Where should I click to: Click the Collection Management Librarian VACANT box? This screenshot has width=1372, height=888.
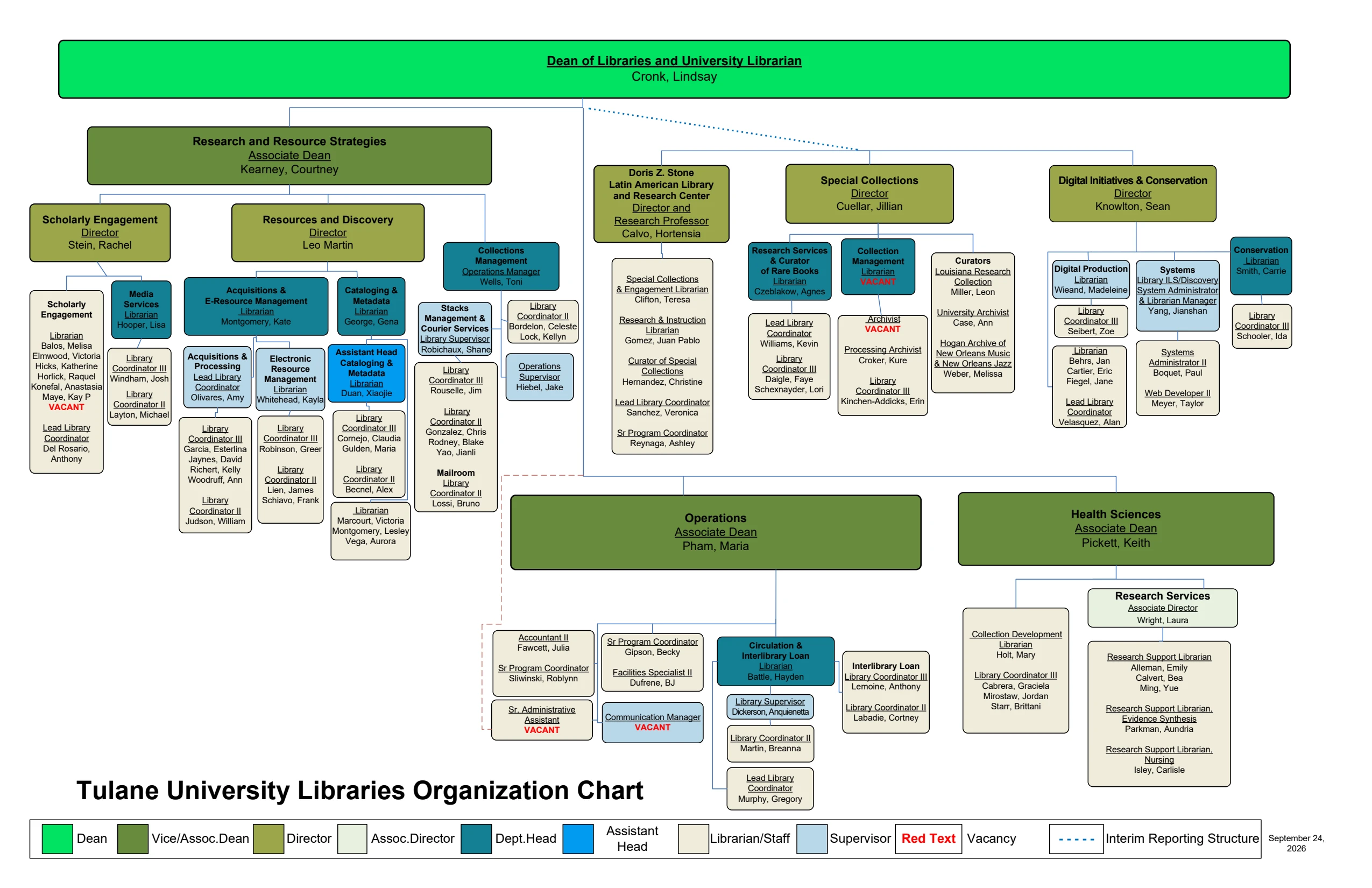tap(878, 266)
